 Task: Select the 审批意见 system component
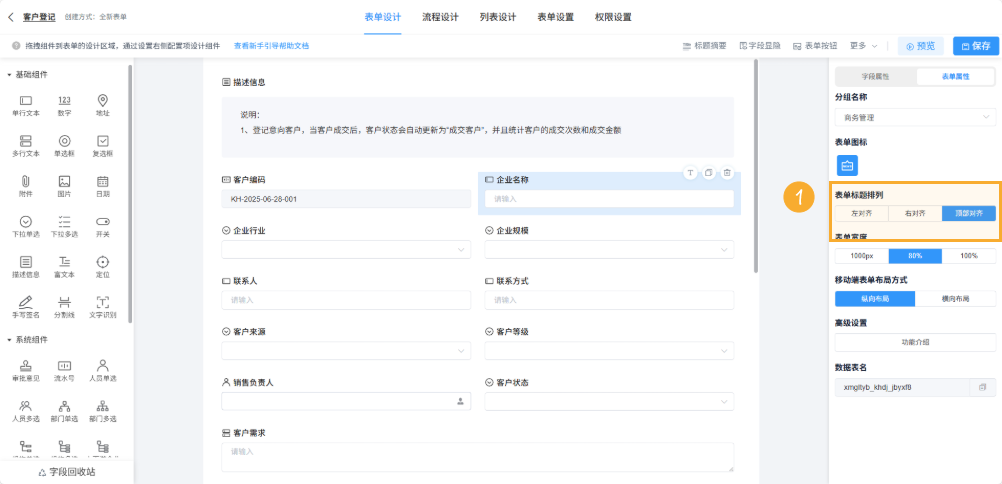pos(26,371)
